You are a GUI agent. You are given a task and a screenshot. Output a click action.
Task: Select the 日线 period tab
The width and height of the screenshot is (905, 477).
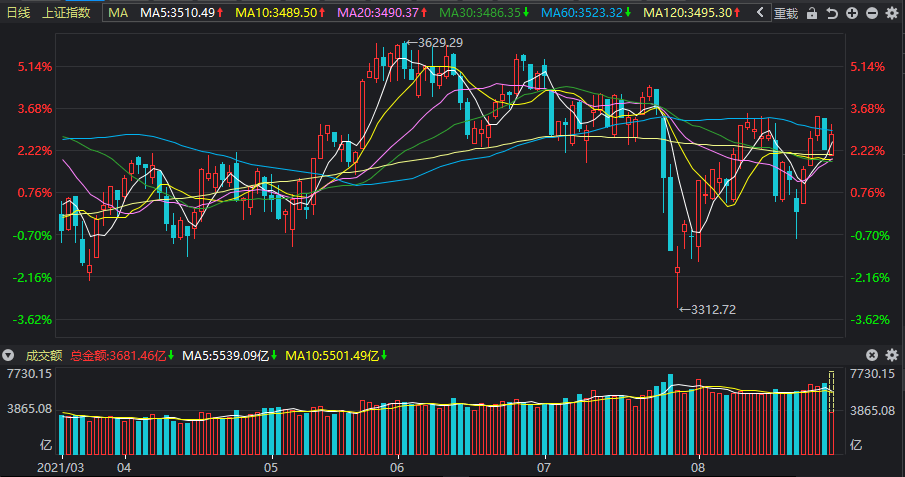tap(19, 13)
